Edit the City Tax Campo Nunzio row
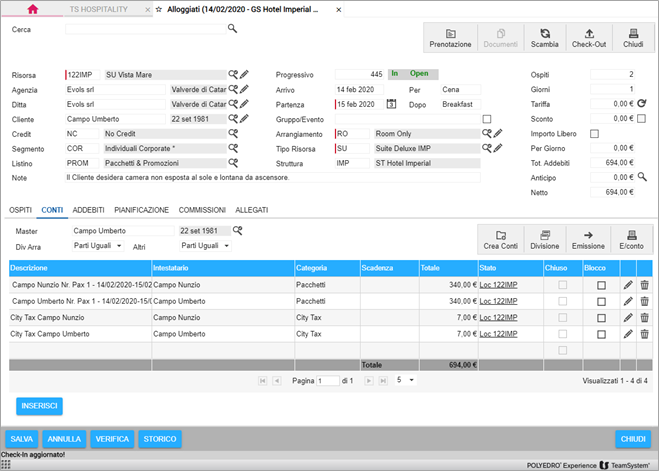The width and height of the screenshot is (659, 471). (x=628, y=318)
